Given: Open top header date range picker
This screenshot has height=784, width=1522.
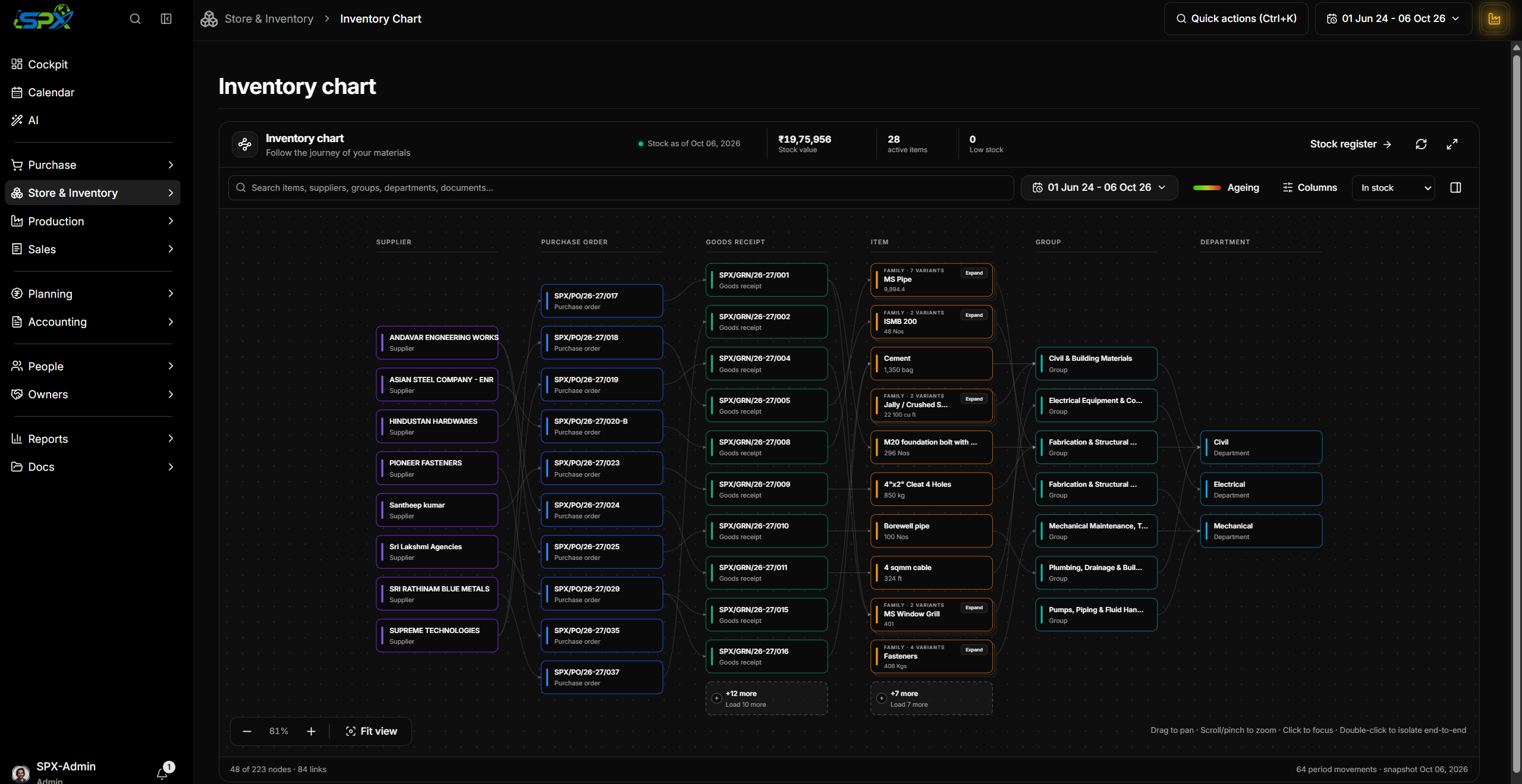Looking at the screenshot, I should (x=1393, y=19).
